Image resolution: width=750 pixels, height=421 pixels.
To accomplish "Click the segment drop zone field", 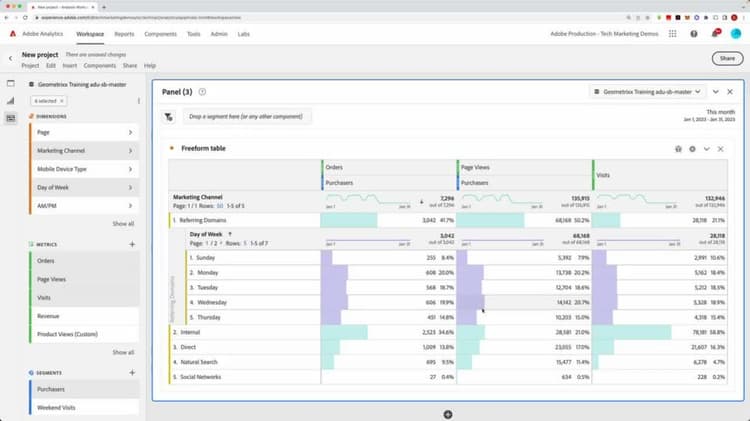I will pos(247,117).
